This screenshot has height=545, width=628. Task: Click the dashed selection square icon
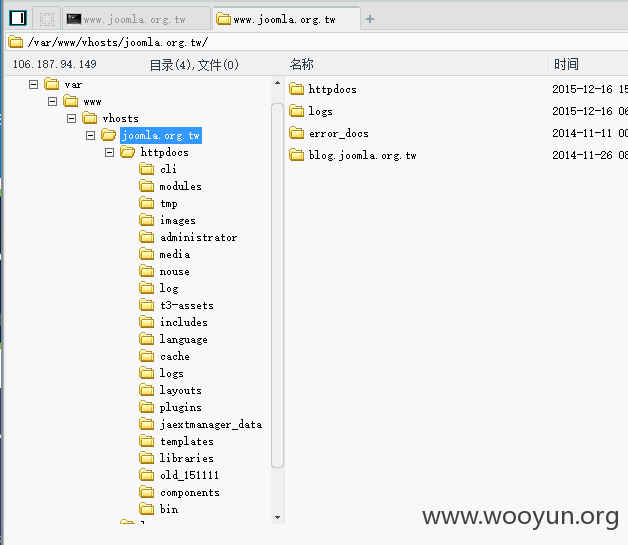click(46, 19)
